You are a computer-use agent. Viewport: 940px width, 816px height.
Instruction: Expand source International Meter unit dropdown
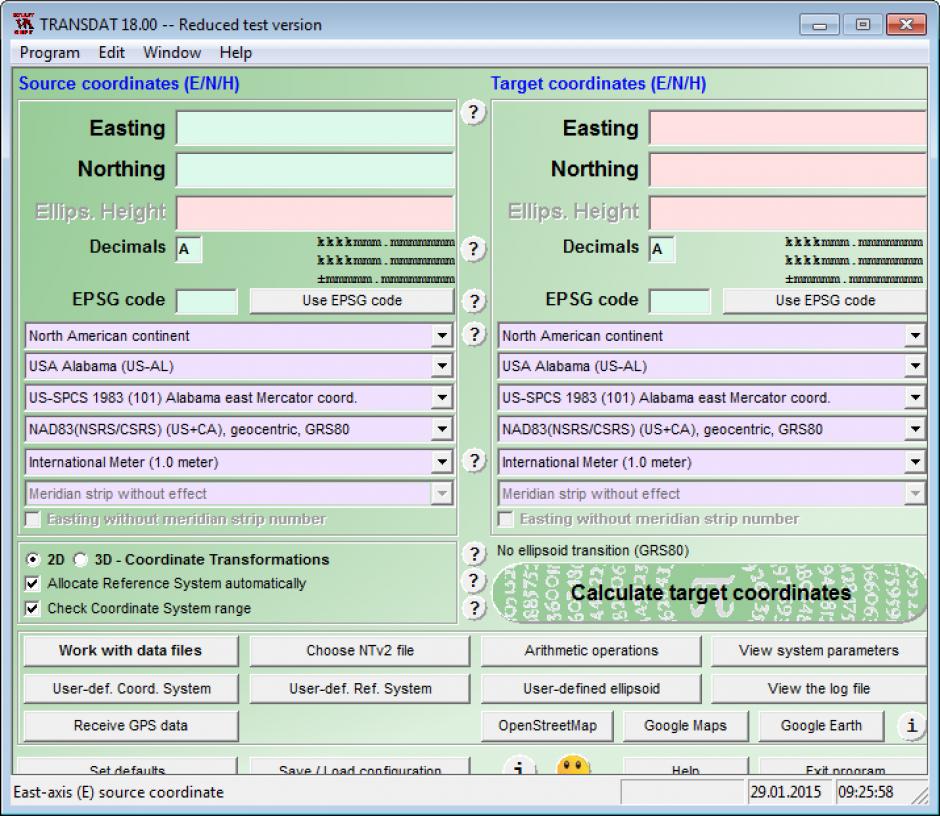coord(441,462)
